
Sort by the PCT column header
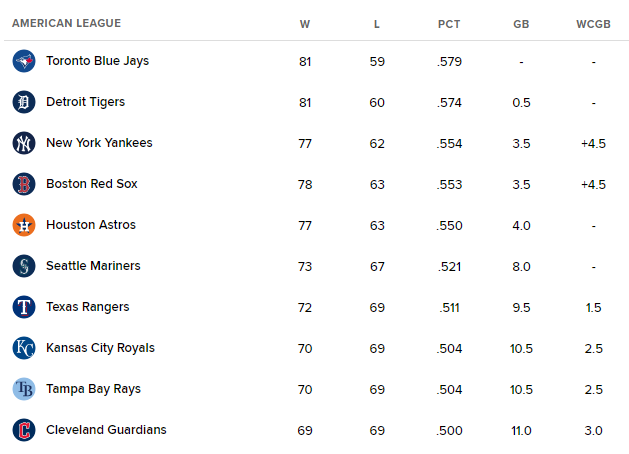(449, 24)
